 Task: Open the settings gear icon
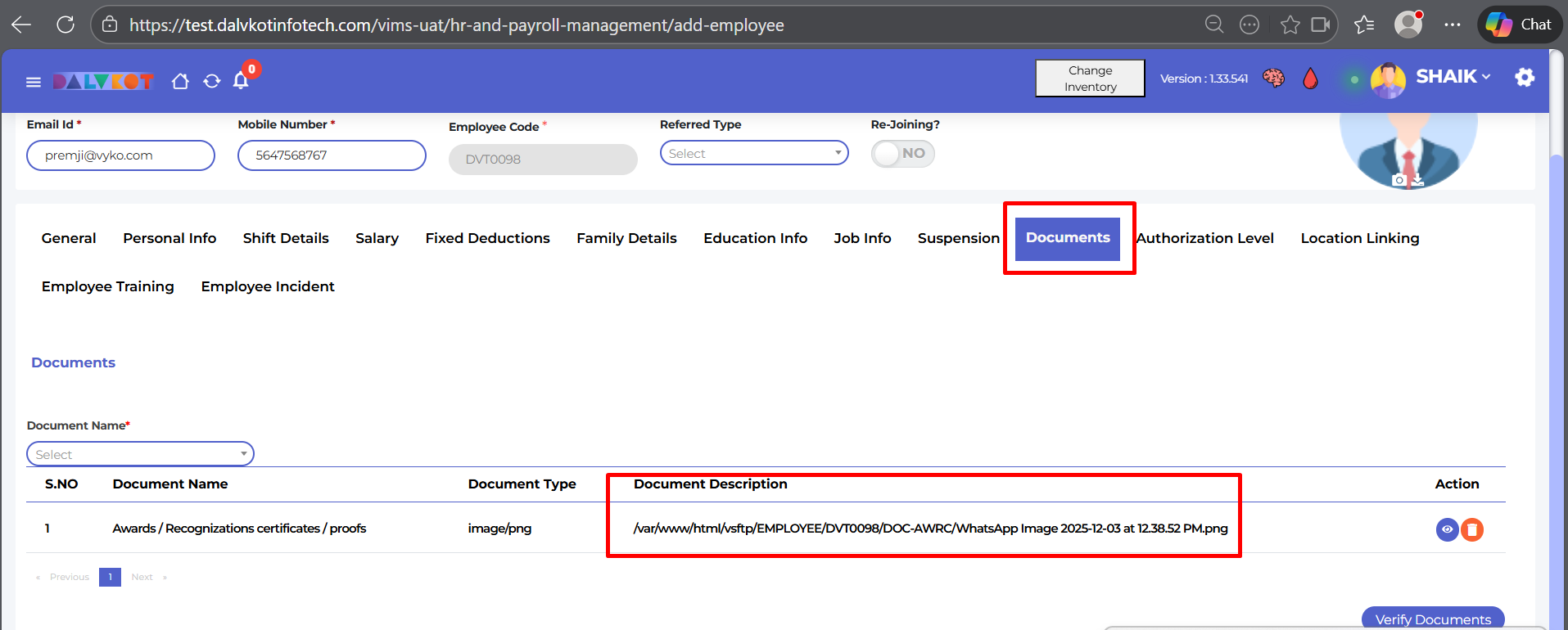pos(1525,78)
